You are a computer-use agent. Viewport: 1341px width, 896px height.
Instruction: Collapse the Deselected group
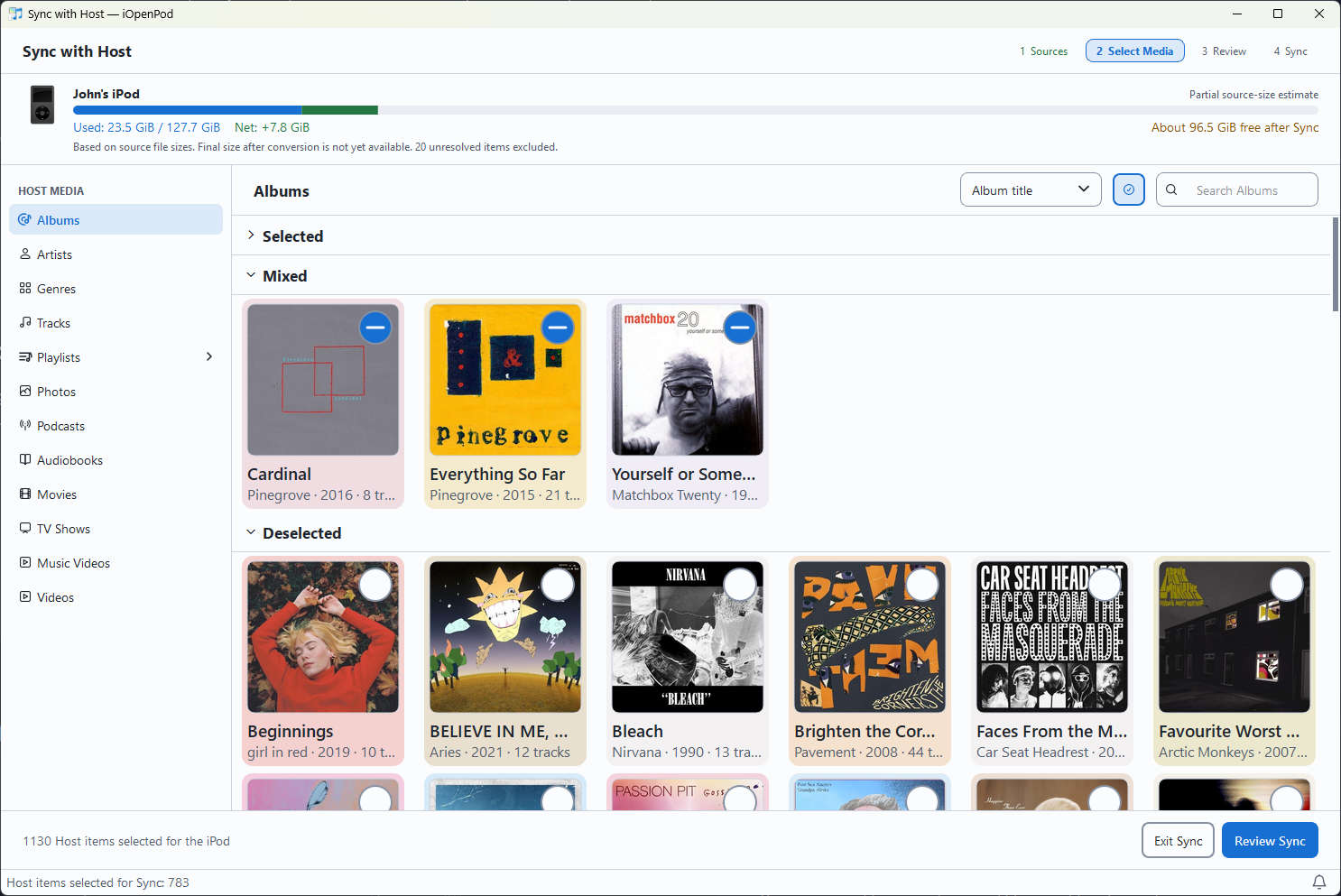click(x=251, y=532)
